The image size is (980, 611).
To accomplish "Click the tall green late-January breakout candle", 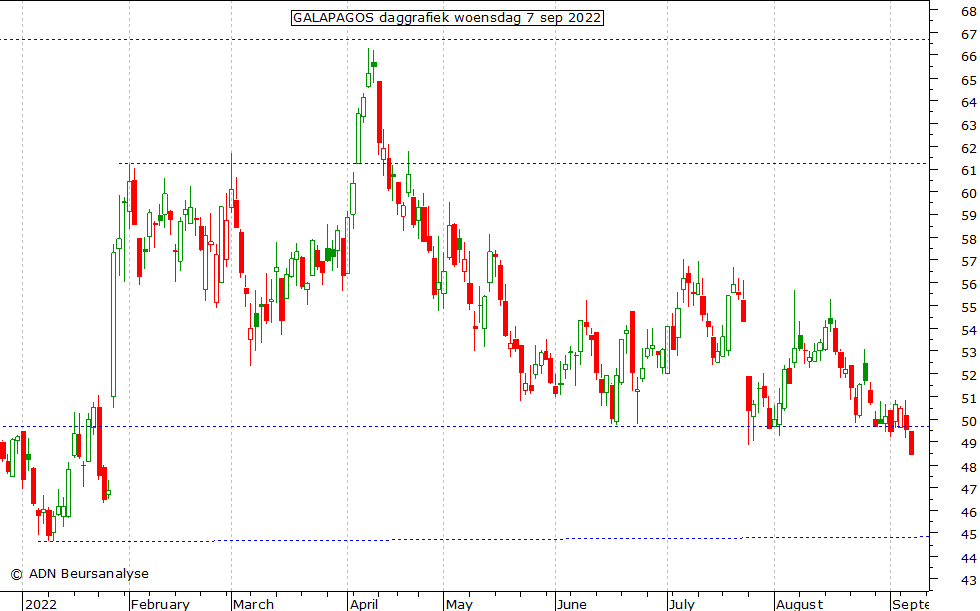I will pos(114,325).
